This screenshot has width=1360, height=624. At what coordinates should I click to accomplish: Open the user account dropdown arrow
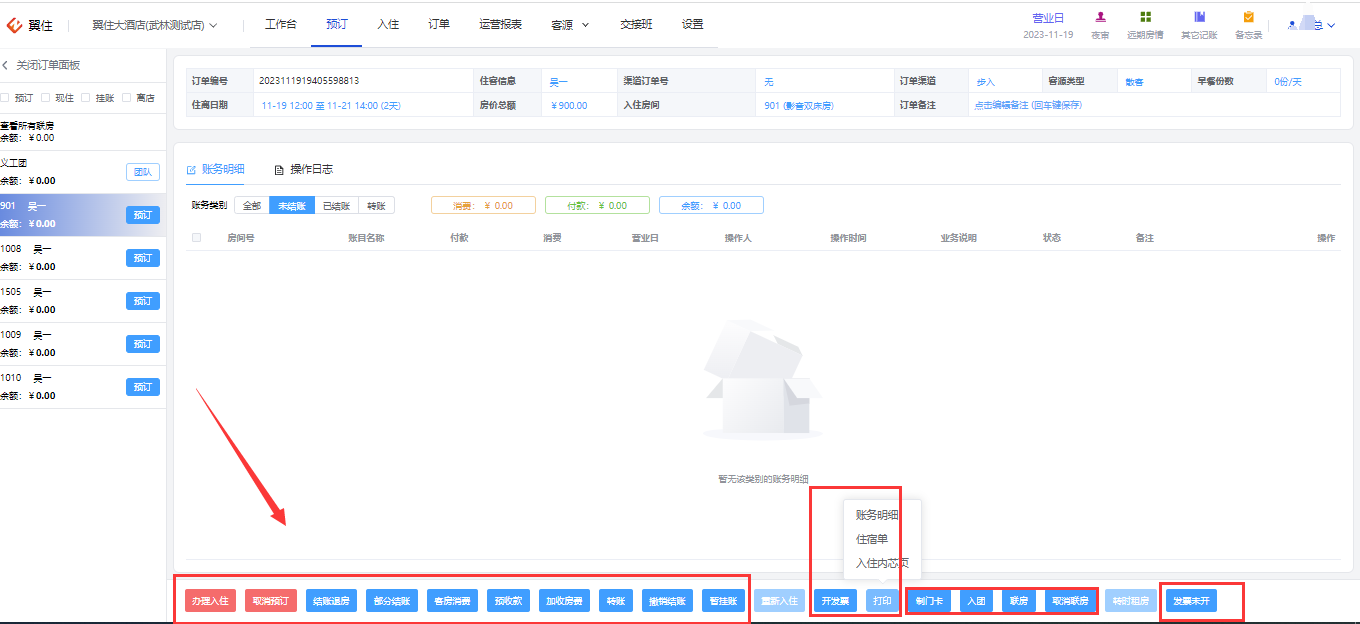coord(1331,26)
